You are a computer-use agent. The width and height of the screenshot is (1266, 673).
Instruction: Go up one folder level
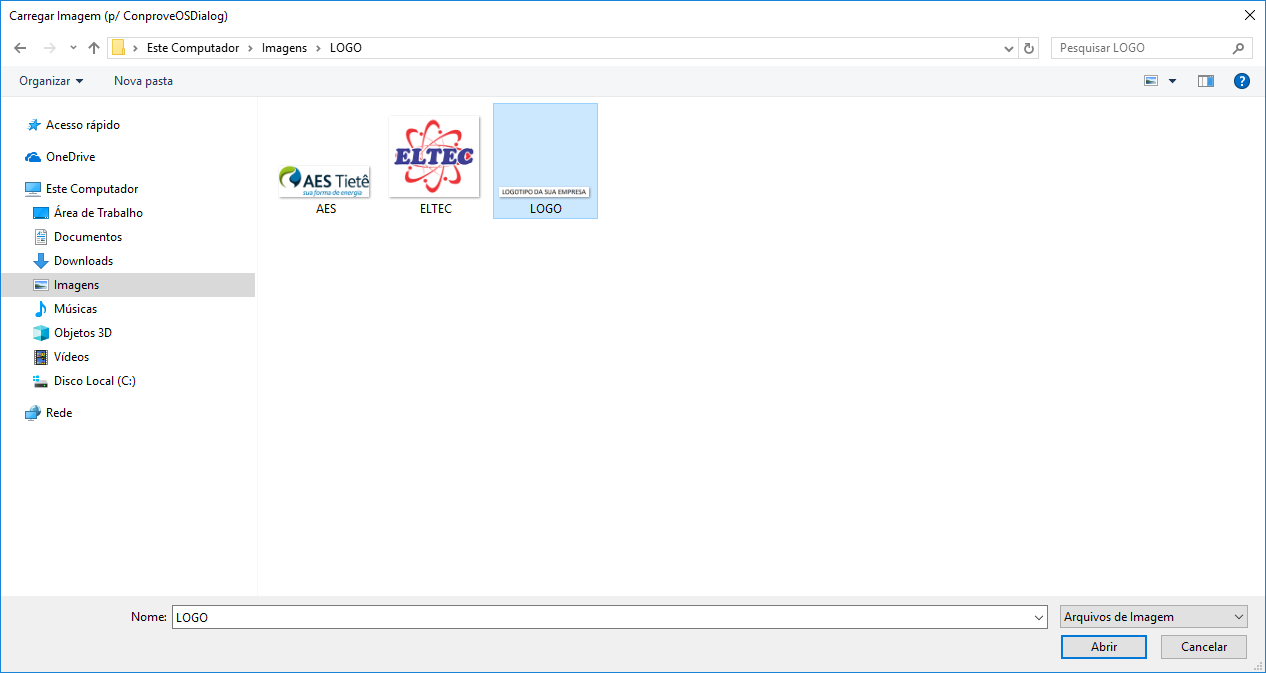pyautogui.click(x=94, y=48)
